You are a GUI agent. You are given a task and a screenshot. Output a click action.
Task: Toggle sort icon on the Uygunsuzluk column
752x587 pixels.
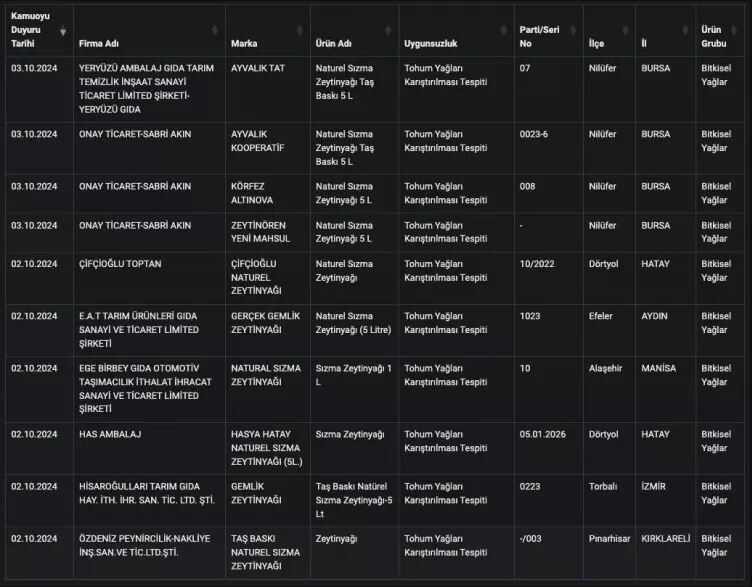(x=505, y=31)
